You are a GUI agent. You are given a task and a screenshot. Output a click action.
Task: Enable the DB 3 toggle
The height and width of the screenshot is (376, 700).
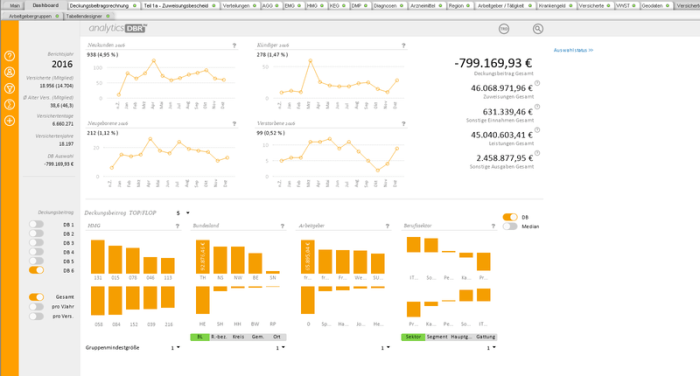(37, 242)
